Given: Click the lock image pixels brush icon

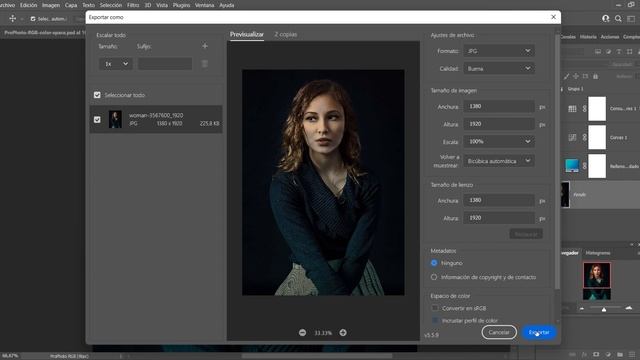Looking at the screenshot, I should (567, 76).
